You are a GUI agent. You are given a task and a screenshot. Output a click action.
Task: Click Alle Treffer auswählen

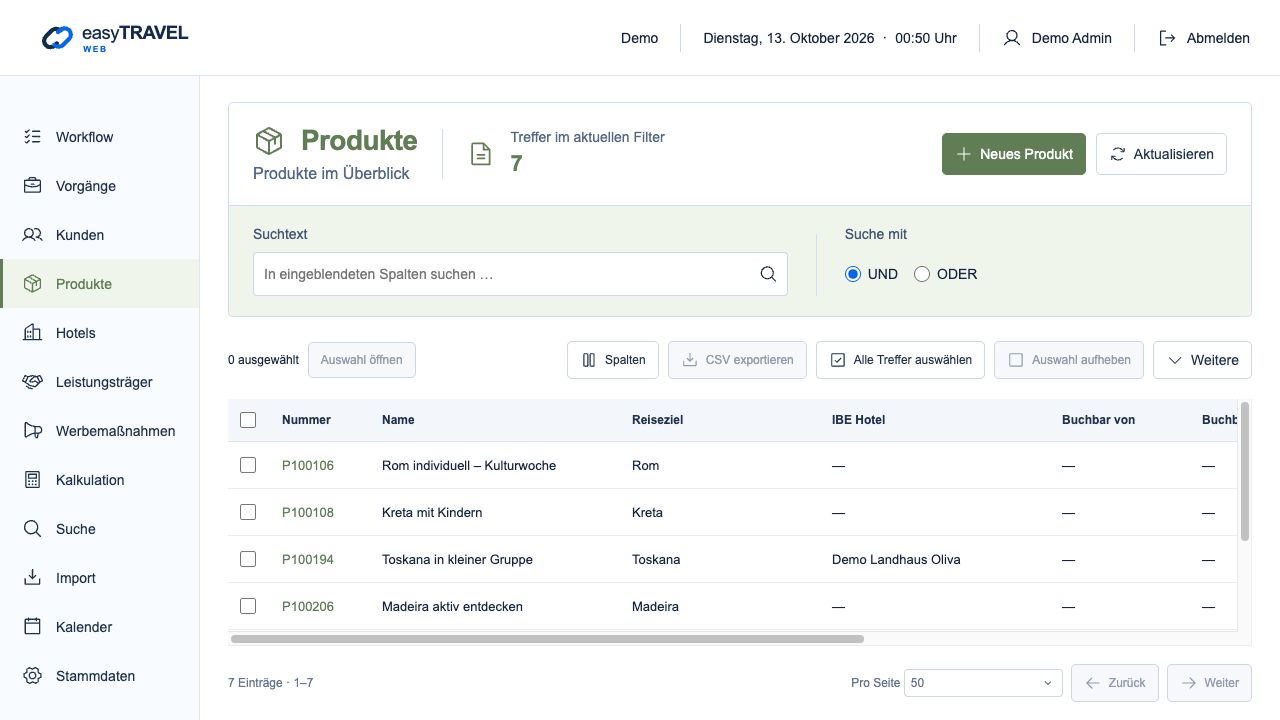point(901,360)
